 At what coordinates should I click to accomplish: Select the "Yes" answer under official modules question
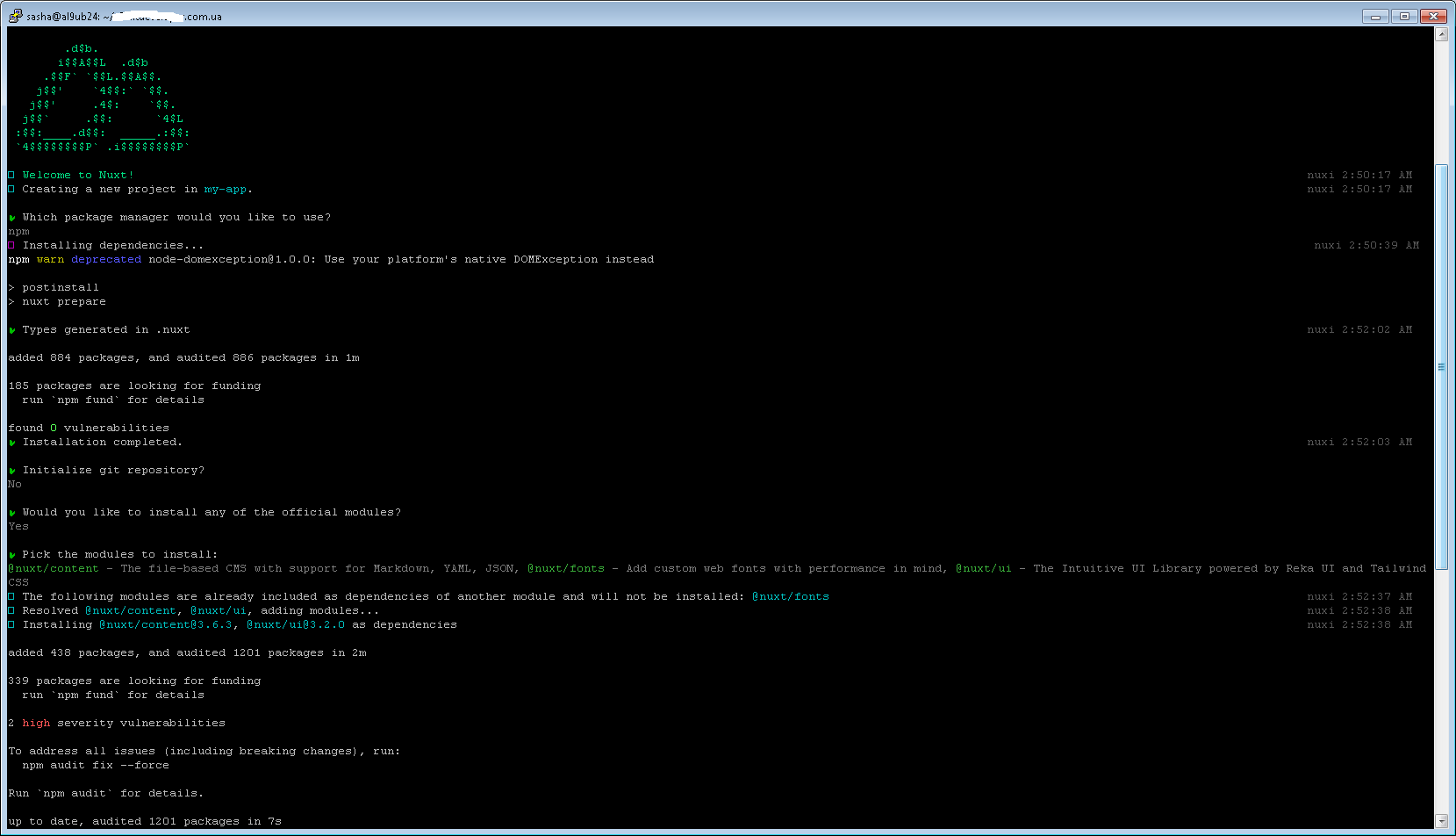coord(18,526)
